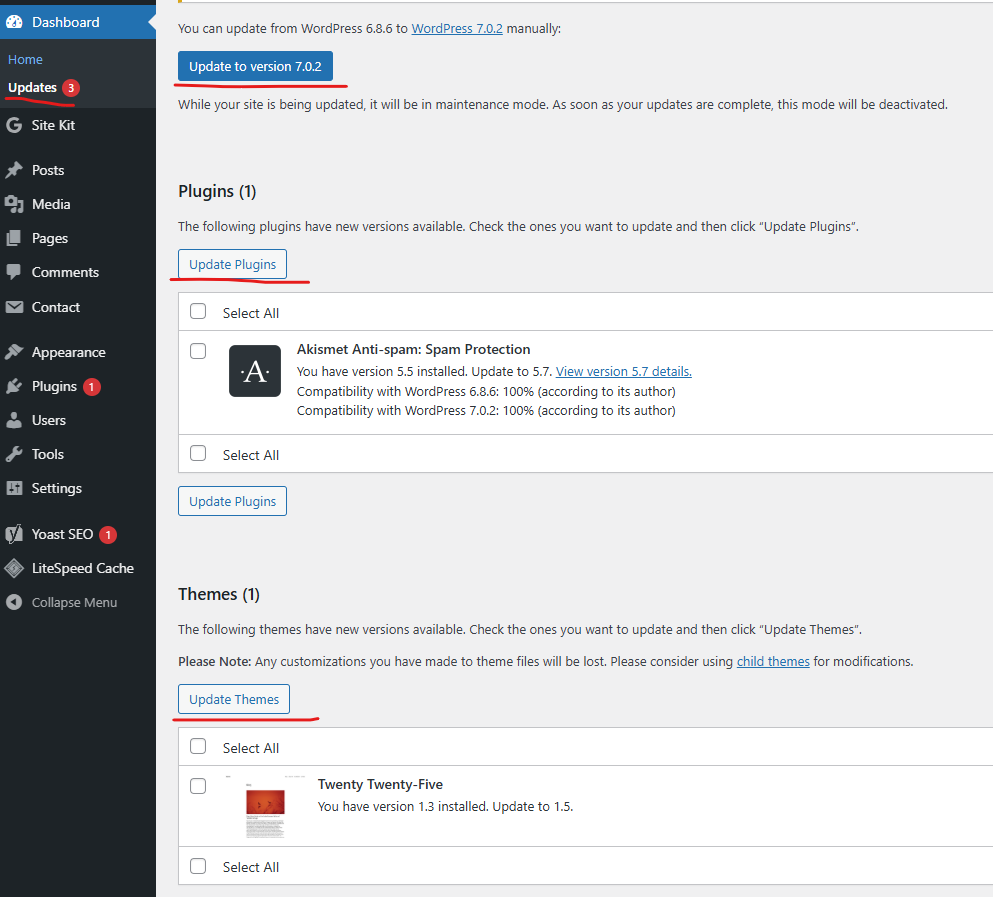Click Update Plugins button below plugin table
The height and width of the screenshot is (897, 993).
(x=232, y=501)
